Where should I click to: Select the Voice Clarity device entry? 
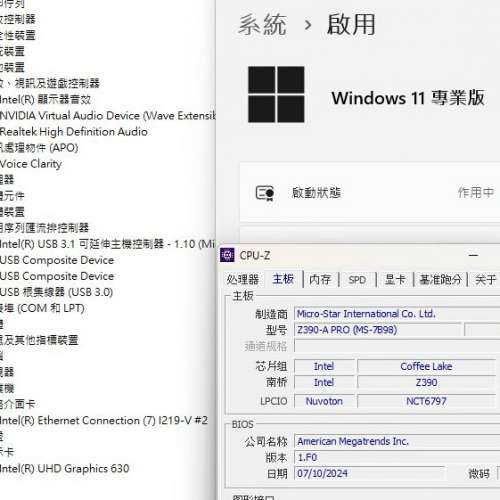pyautogui.click(x=31, y=164)
